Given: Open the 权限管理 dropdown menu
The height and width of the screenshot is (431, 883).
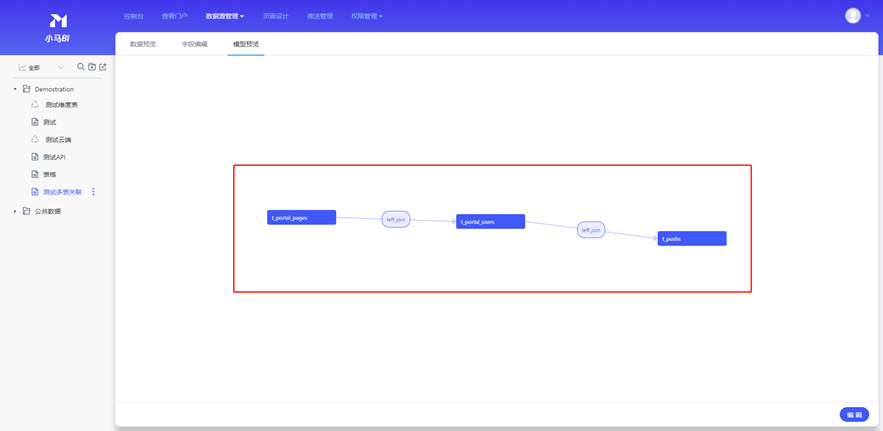Looking at the screenshot, I should [366, 16].
